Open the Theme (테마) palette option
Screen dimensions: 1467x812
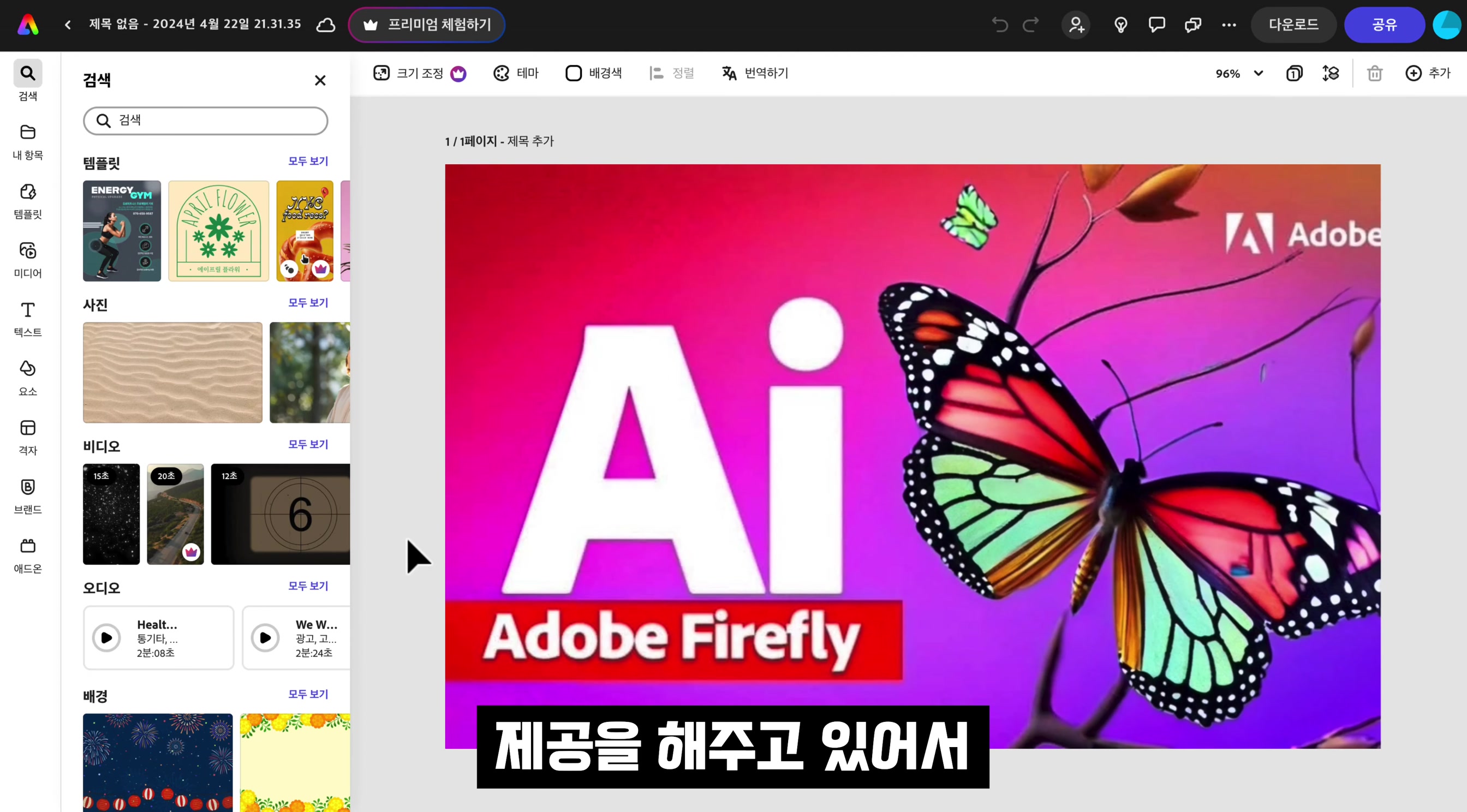coord(516,74)
